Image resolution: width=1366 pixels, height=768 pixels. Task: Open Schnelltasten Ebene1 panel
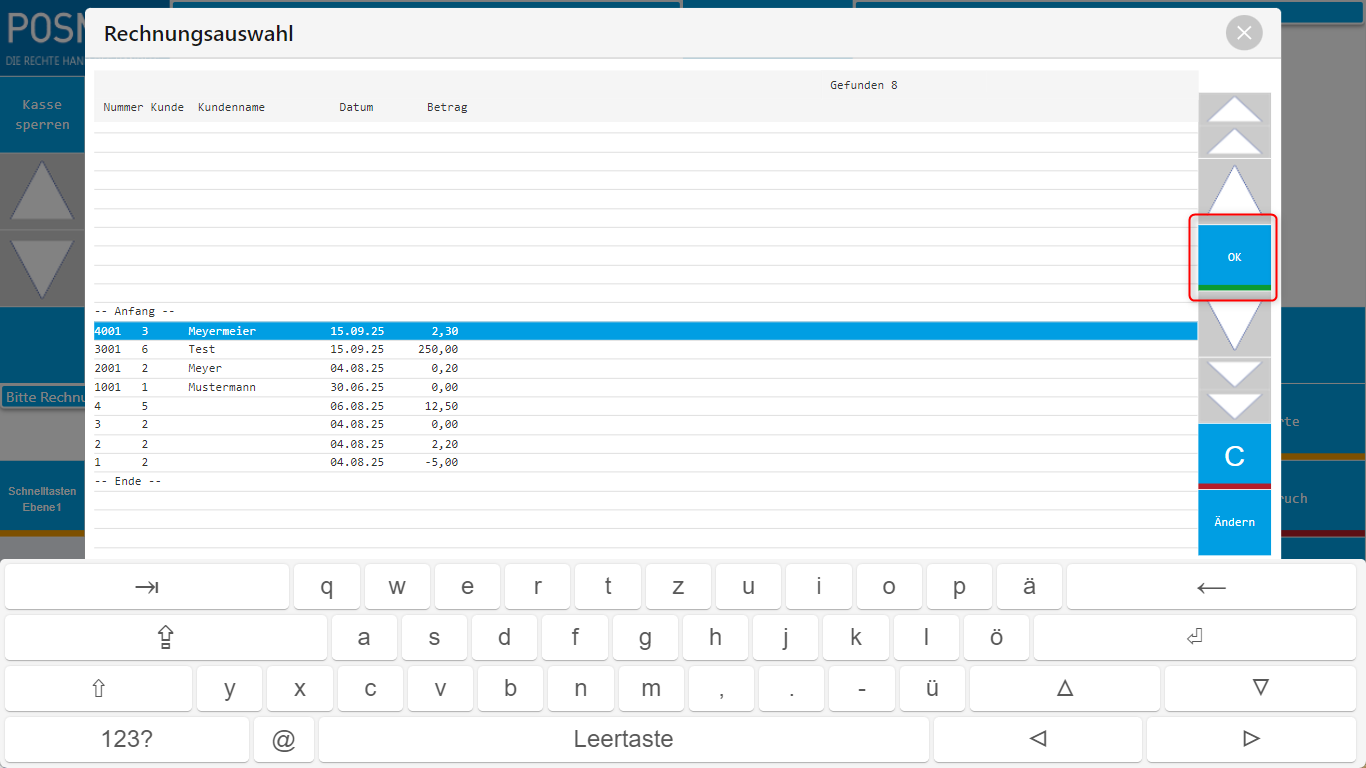(x=42, y=499)
